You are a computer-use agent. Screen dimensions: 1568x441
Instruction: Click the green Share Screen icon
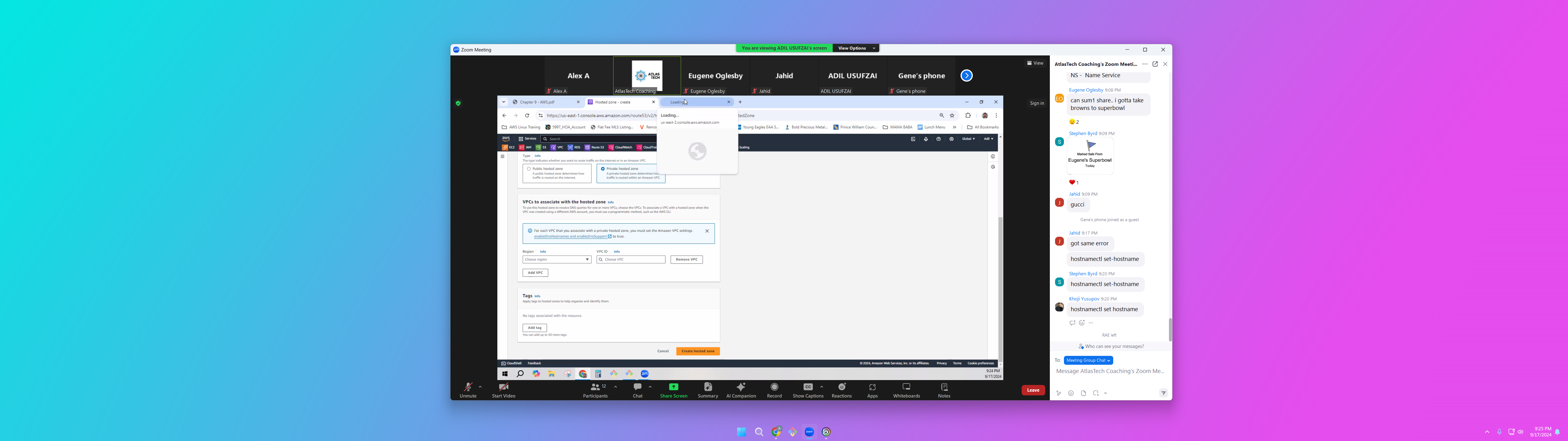click(673, 387)
